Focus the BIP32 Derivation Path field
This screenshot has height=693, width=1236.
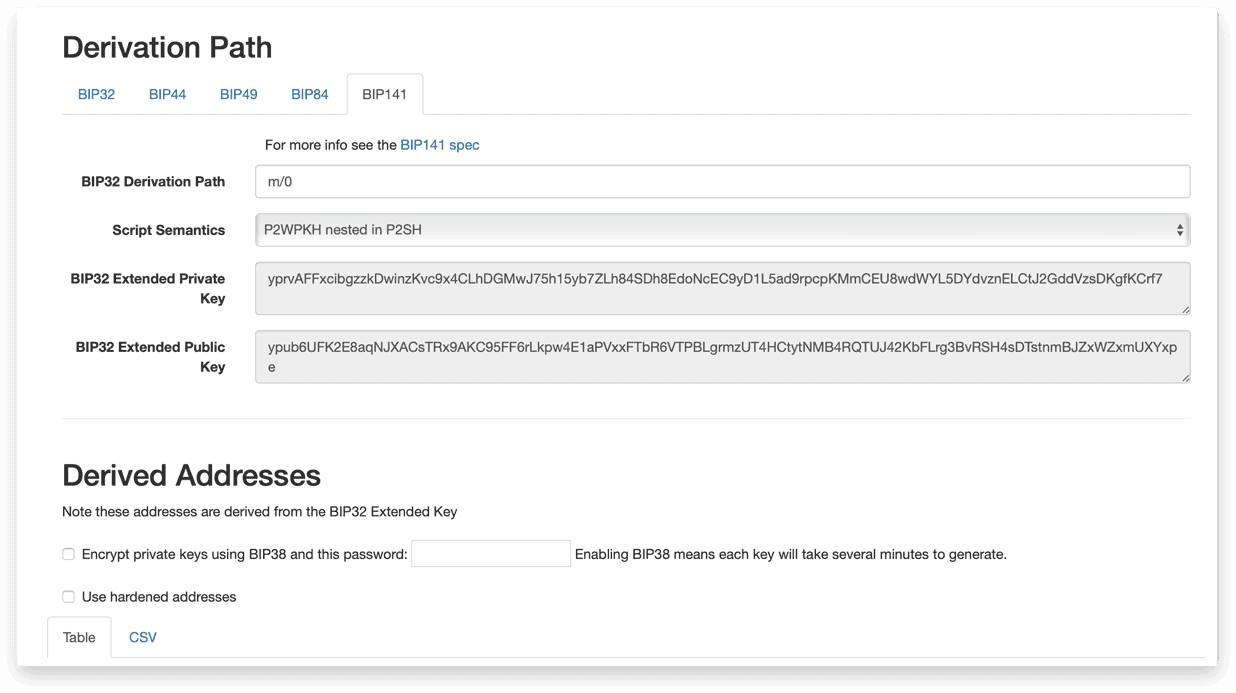[722, 182]
